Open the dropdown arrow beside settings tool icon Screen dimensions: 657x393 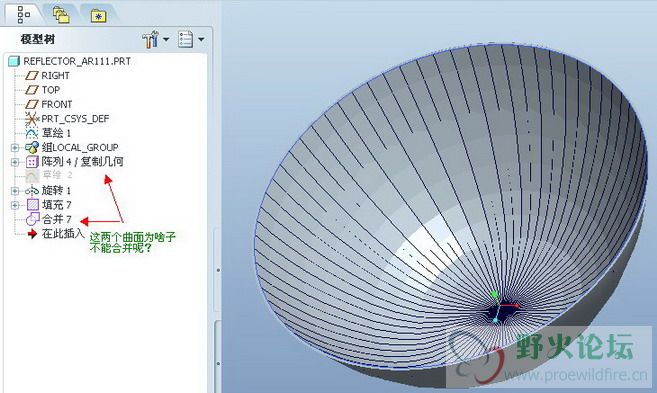click(x=166, y=39)
